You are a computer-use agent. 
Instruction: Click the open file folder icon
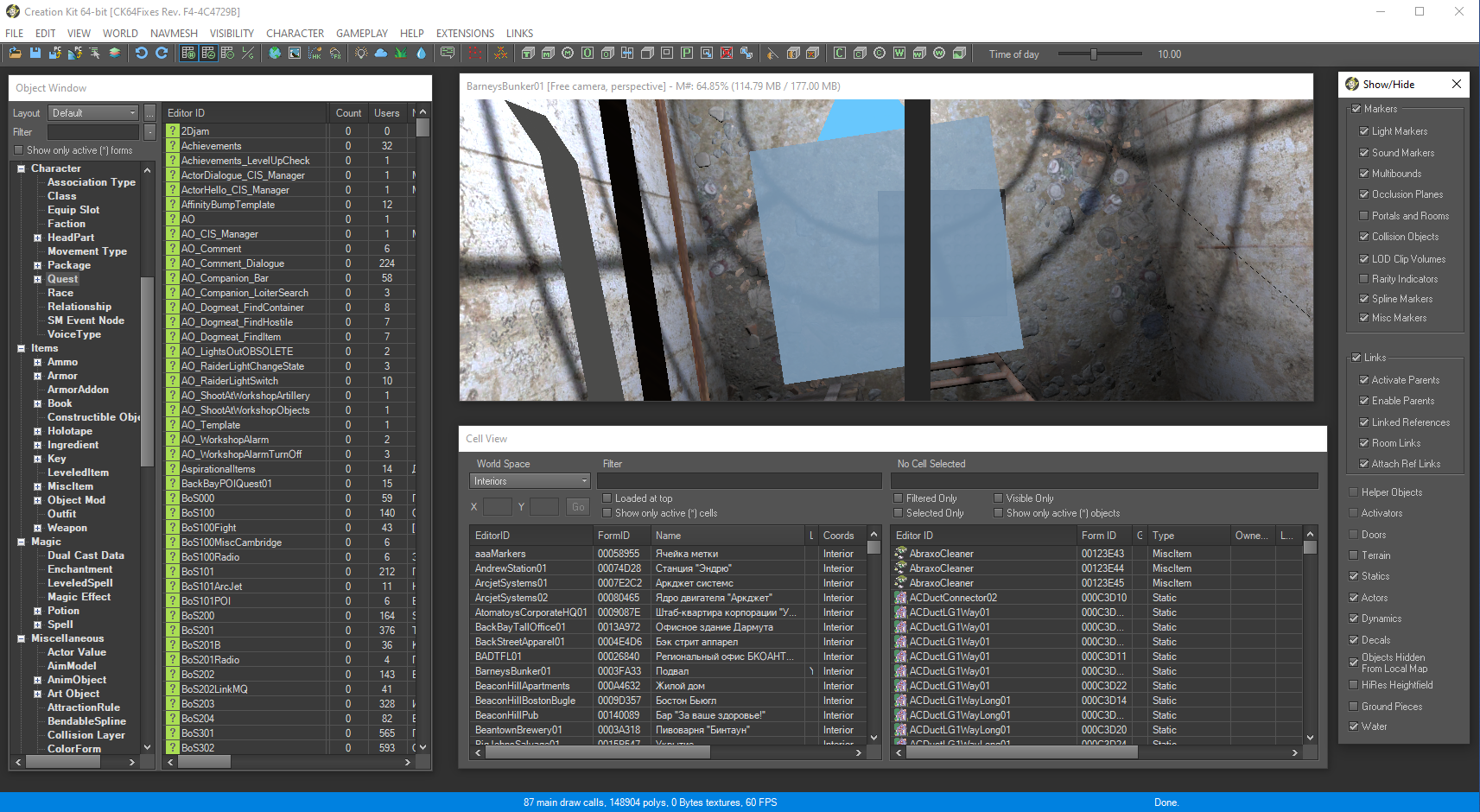pyautogui.click(x=16, y=54)
